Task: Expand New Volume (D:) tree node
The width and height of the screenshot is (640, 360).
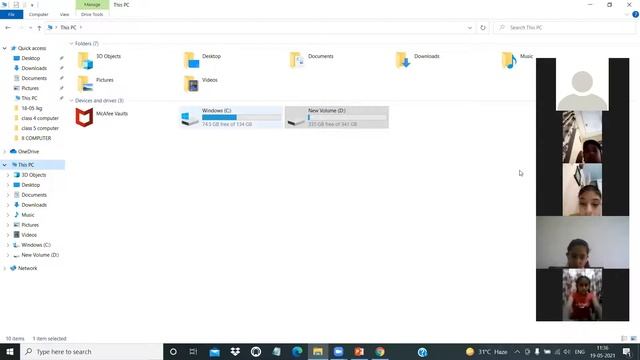Action: point(8,255)
